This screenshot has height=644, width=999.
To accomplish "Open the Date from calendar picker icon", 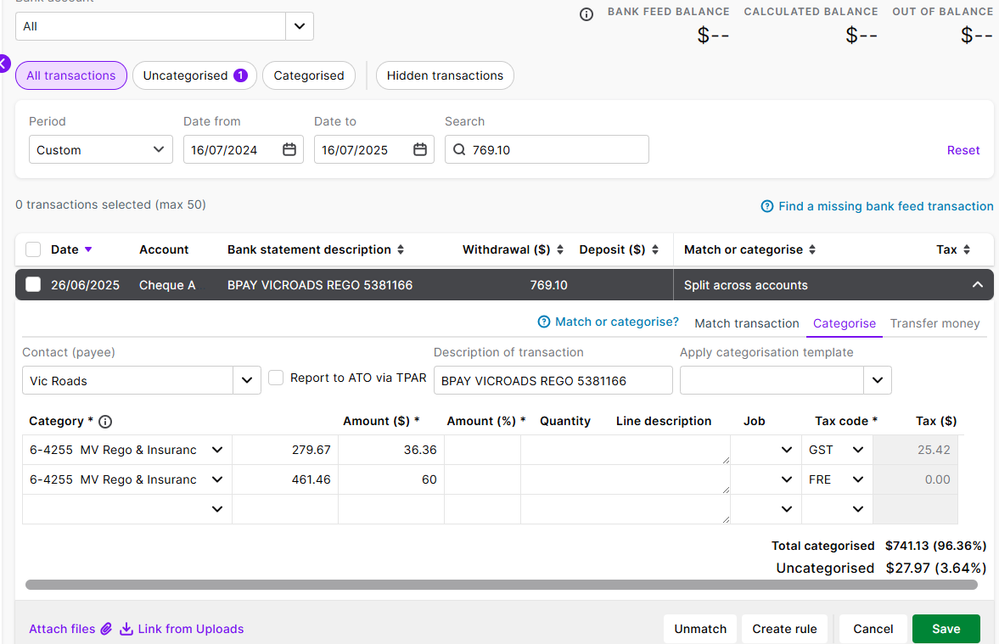I will coord(289,150).
